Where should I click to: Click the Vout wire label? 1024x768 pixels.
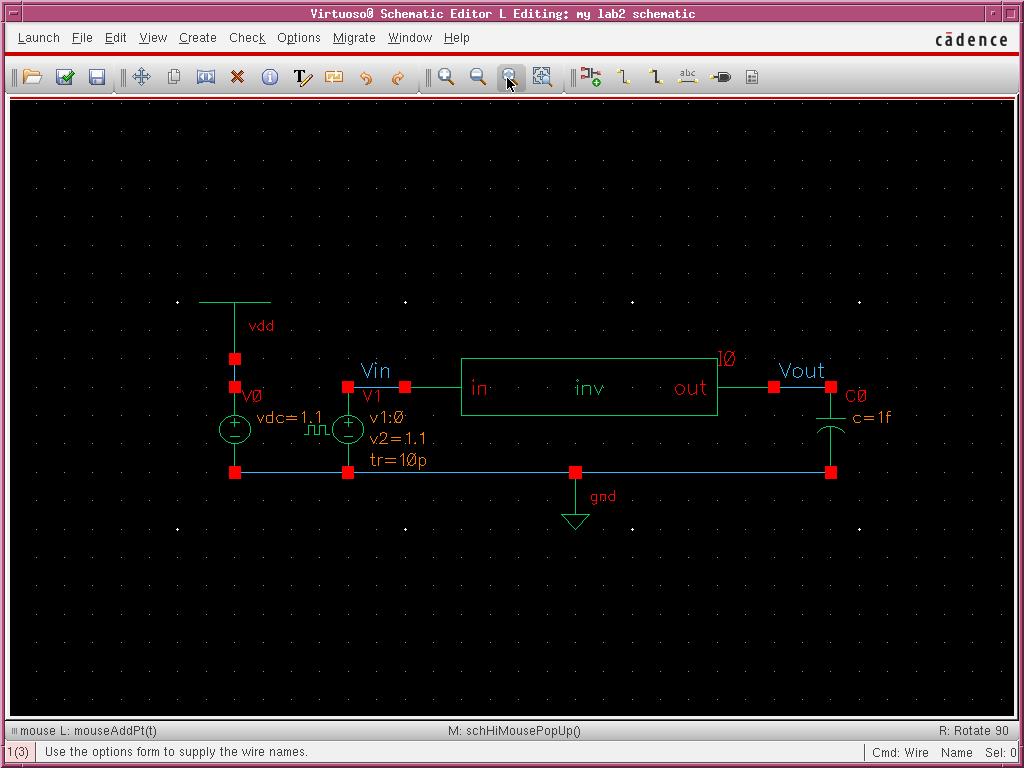coord(801,371)
